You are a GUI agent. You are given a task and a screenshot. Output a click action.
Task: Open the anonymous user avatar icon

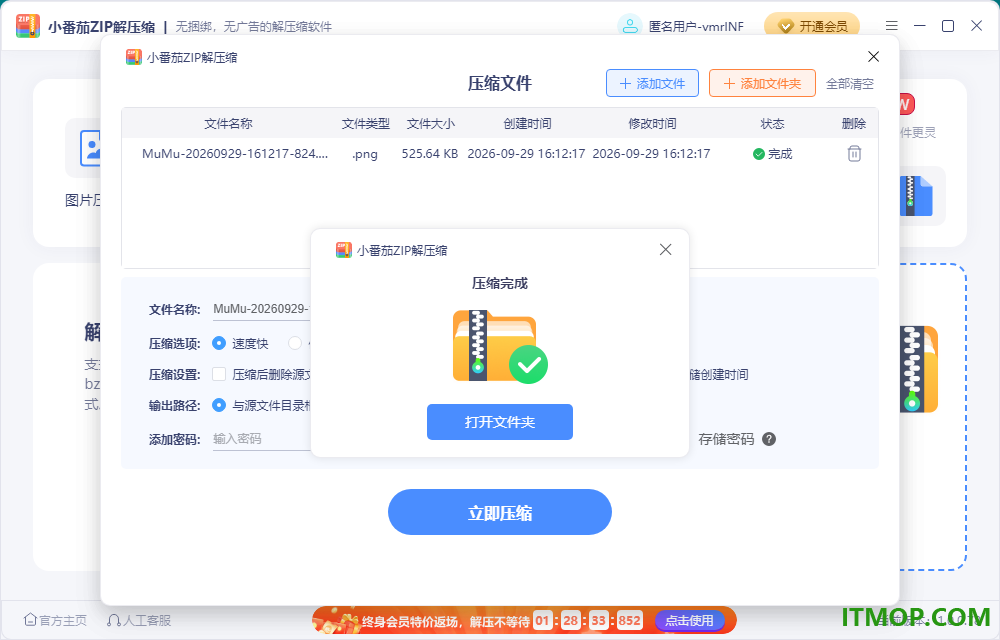629,26
